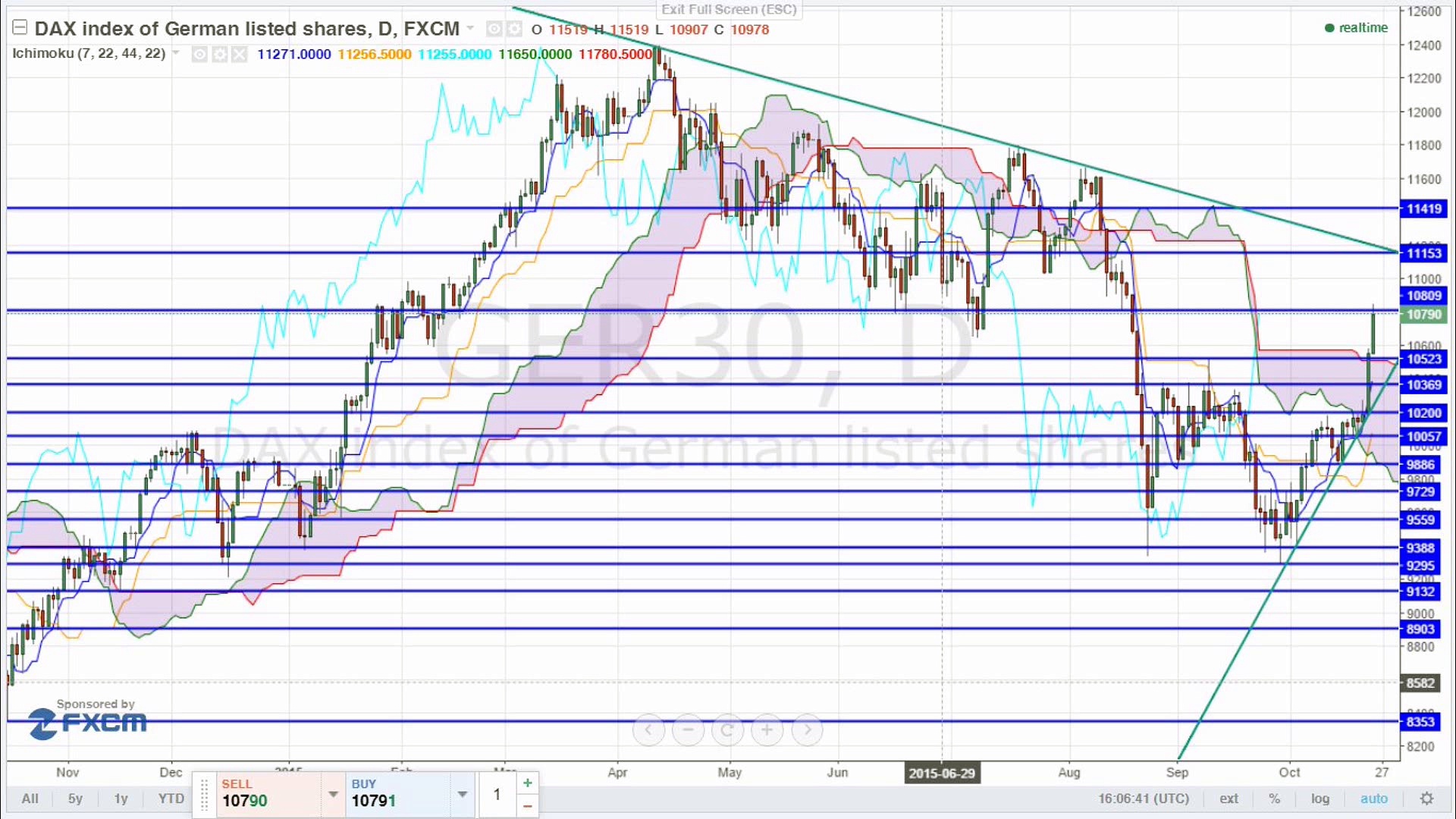Open DAX symbol format settings gear

[x=514, y=29]
